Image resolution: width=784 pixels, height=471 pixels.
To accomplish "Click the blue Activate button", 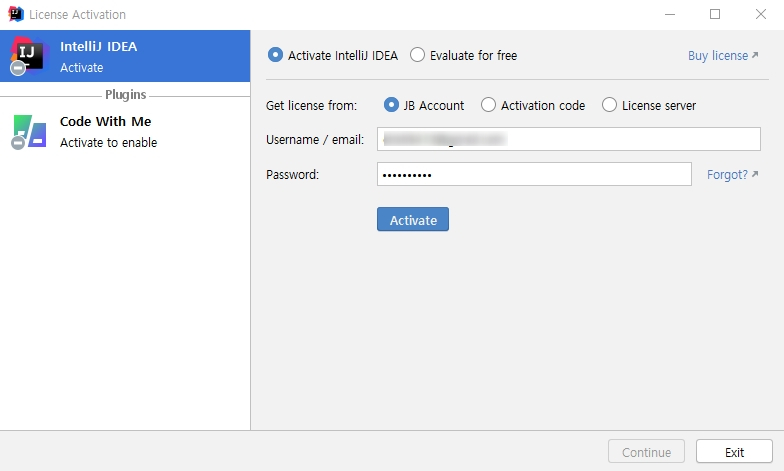I will (413, 220).
